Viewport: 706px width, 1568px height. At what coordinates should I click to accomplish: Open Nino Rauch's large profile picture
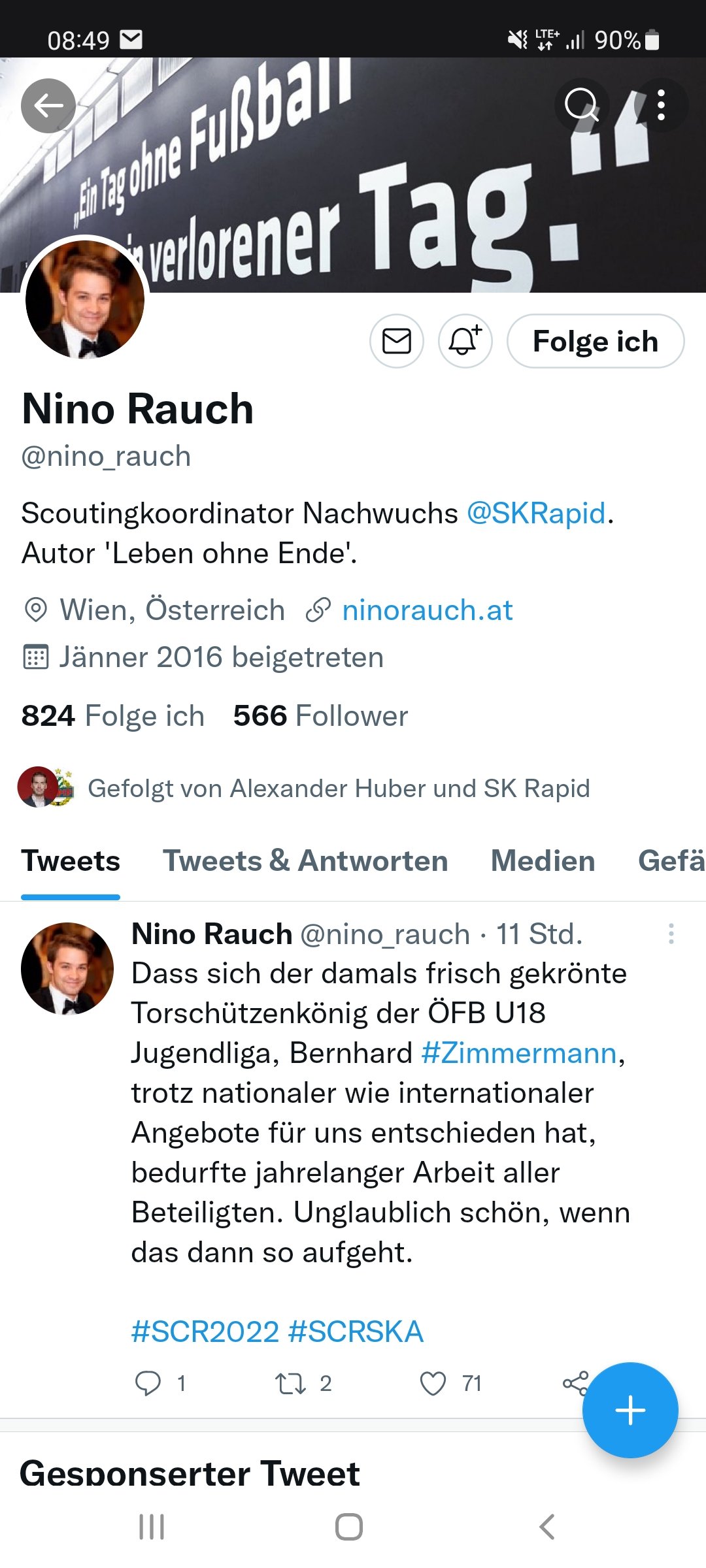click(x=85, y=299)
